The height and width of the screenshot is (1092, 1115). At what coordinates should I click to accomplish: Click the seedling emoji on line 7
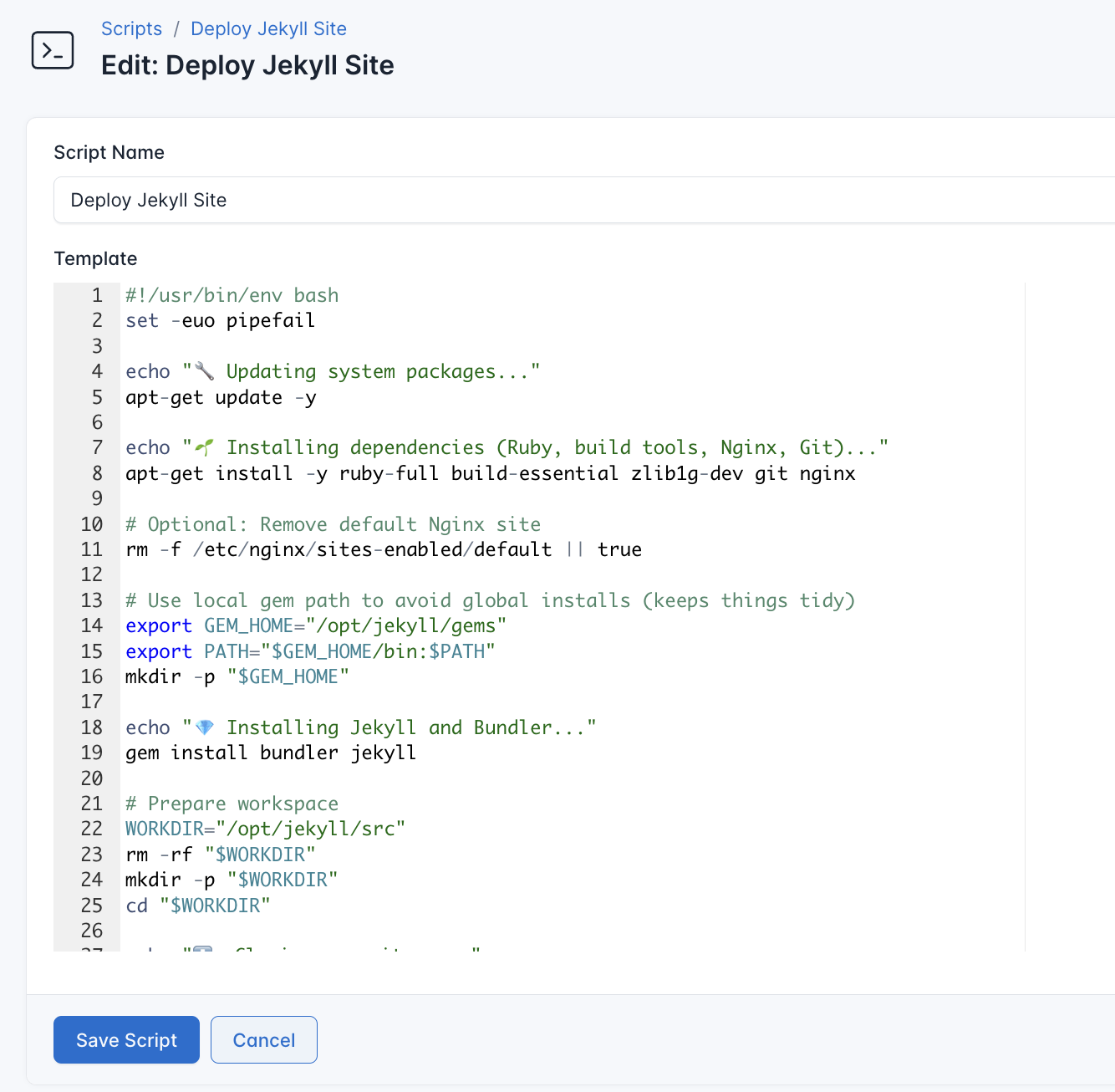point(203,446)
